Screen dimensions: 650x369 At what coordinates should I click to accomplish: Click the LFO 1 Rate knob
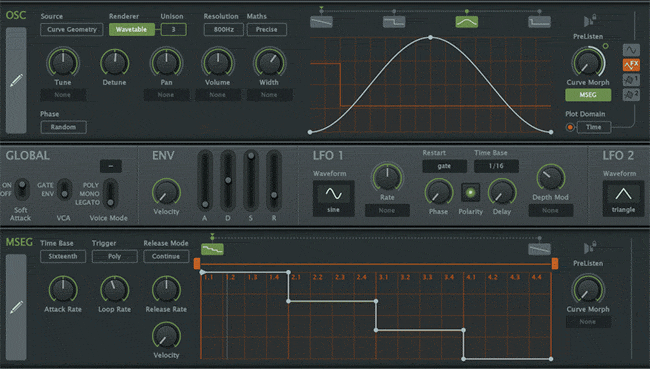click(387, 177)
